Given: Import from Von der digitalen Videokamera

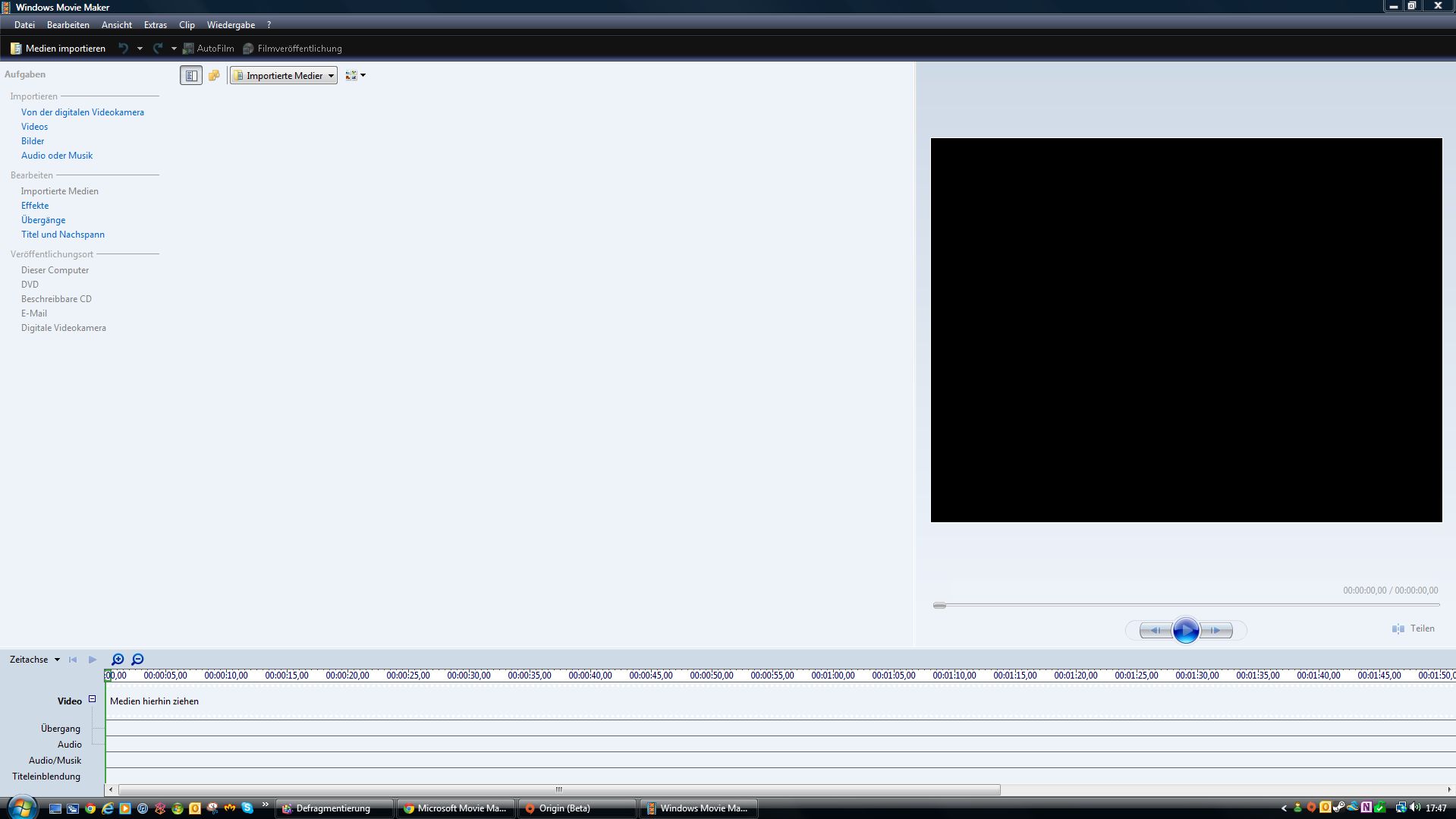Looking at the screenshot, I should (x=83, y=112).
